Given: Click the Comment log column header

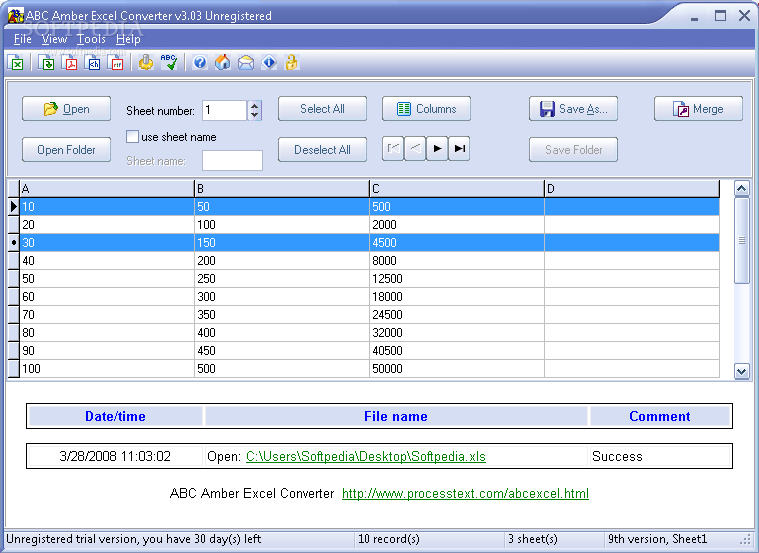Looking at the screenshot, I should [x=660, y=416].
